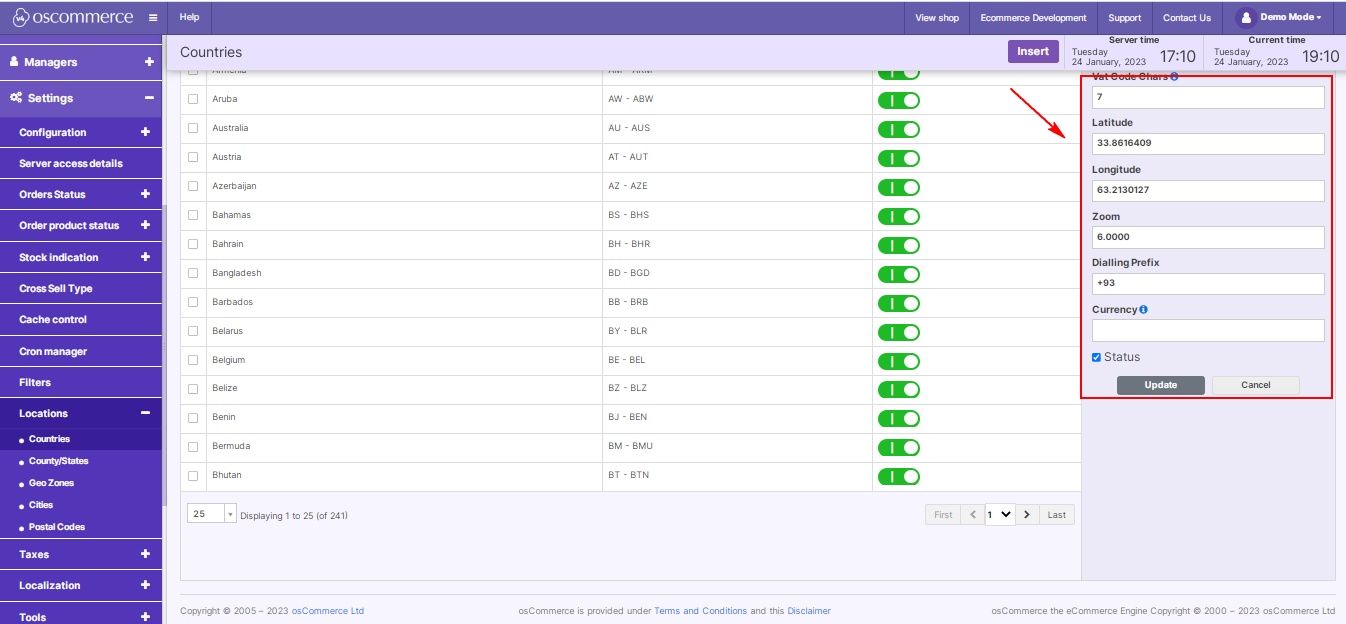This screenshot has width=1346, height=624.
Task: Click the Latitude input field
Action: click(1208, 143)
